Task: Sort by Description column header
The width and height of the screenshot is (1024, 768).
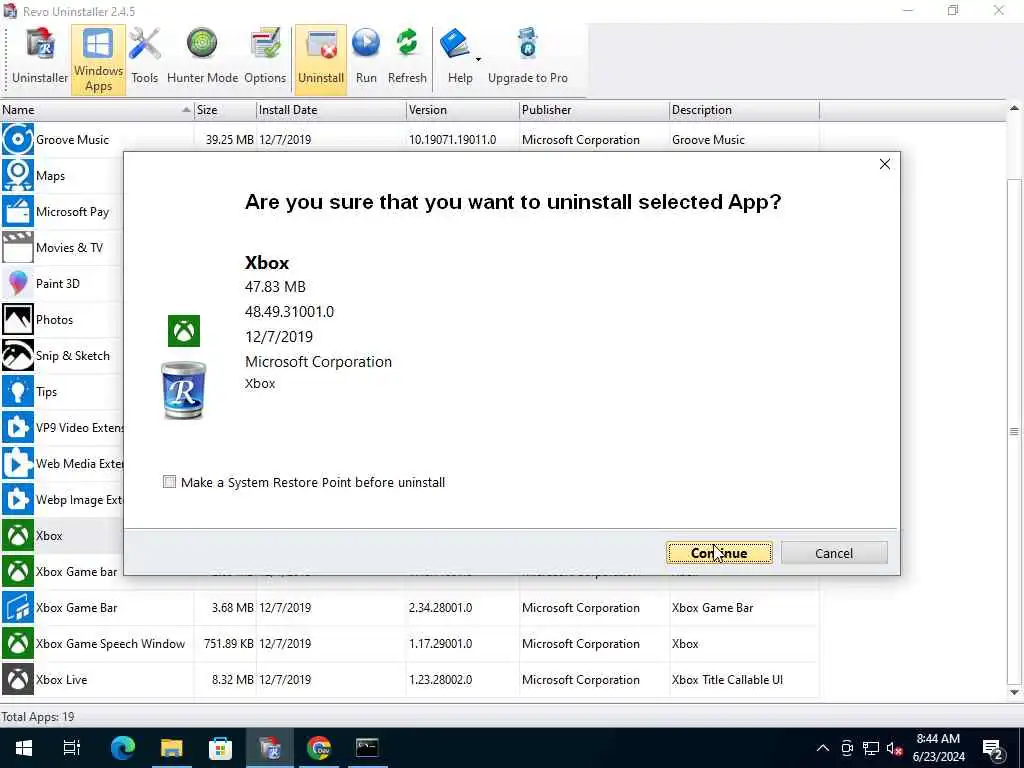Action: [744, 110]
